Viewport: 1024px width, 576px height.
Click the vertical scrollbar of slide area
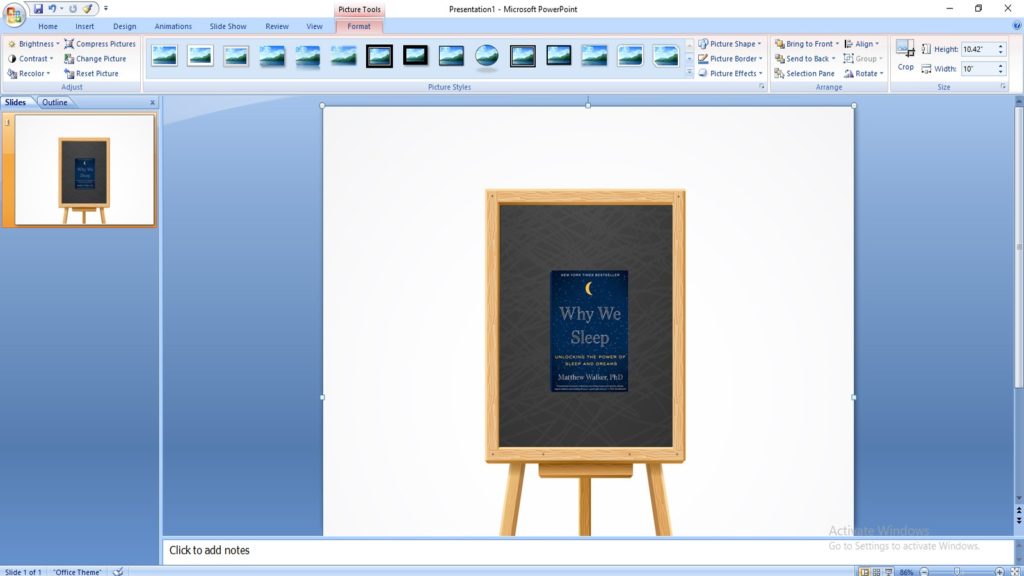(x=1019, y=248)
